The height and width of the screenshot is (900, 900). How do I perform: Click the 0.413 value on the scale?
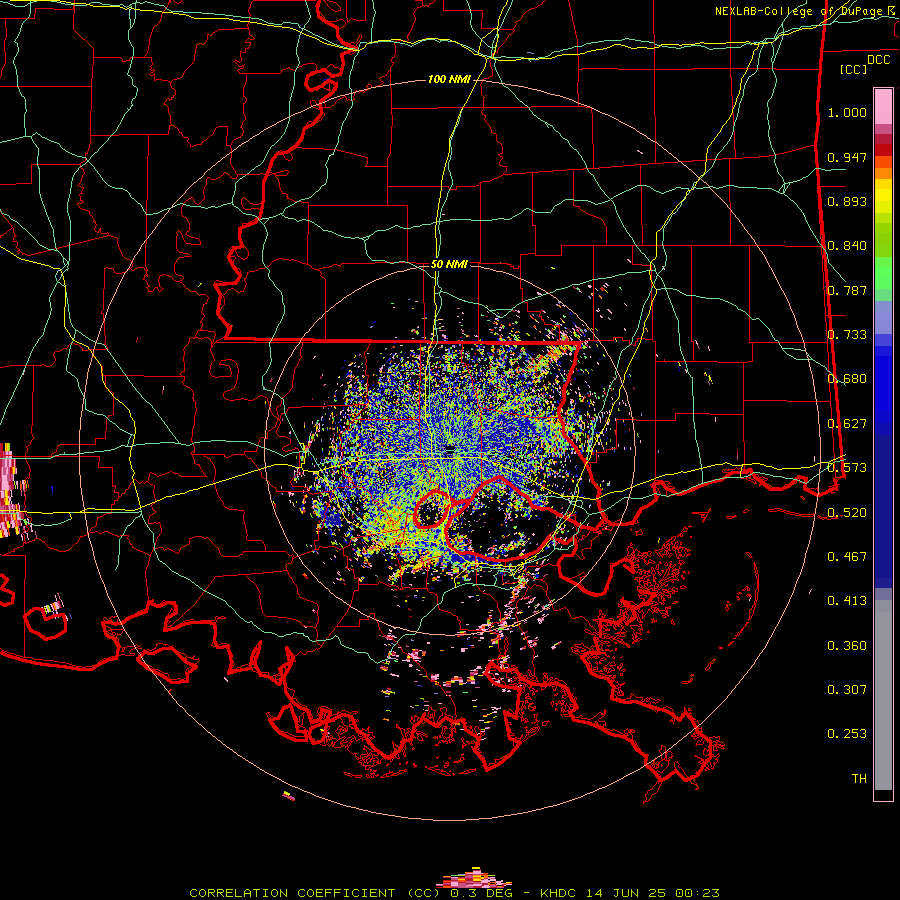pos(847,601)
